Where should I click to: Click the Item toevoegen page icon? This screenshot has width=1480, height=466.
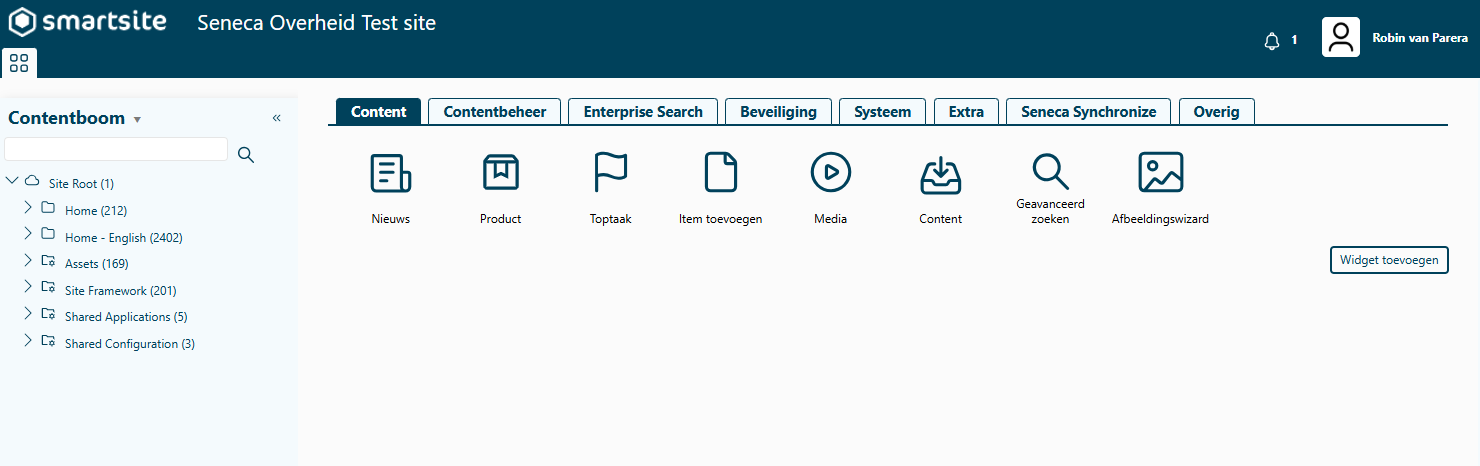point(720,173)
